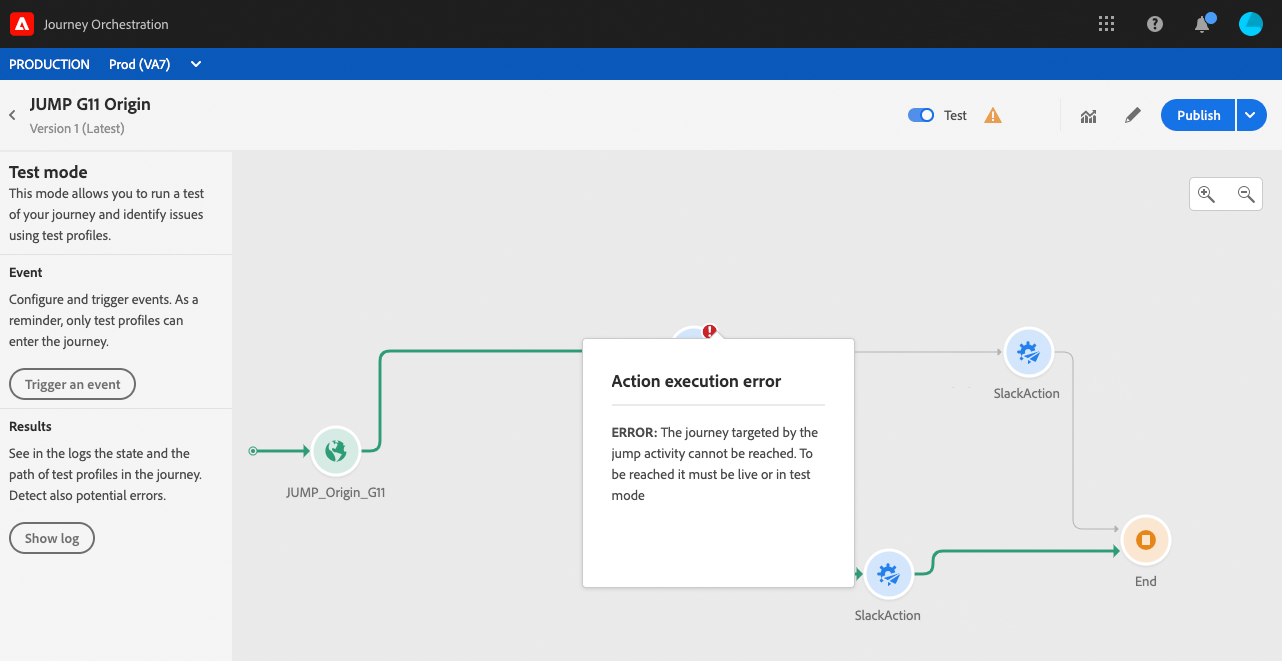
Task: Click the journey start entry point dot
Action: [253, 451]
